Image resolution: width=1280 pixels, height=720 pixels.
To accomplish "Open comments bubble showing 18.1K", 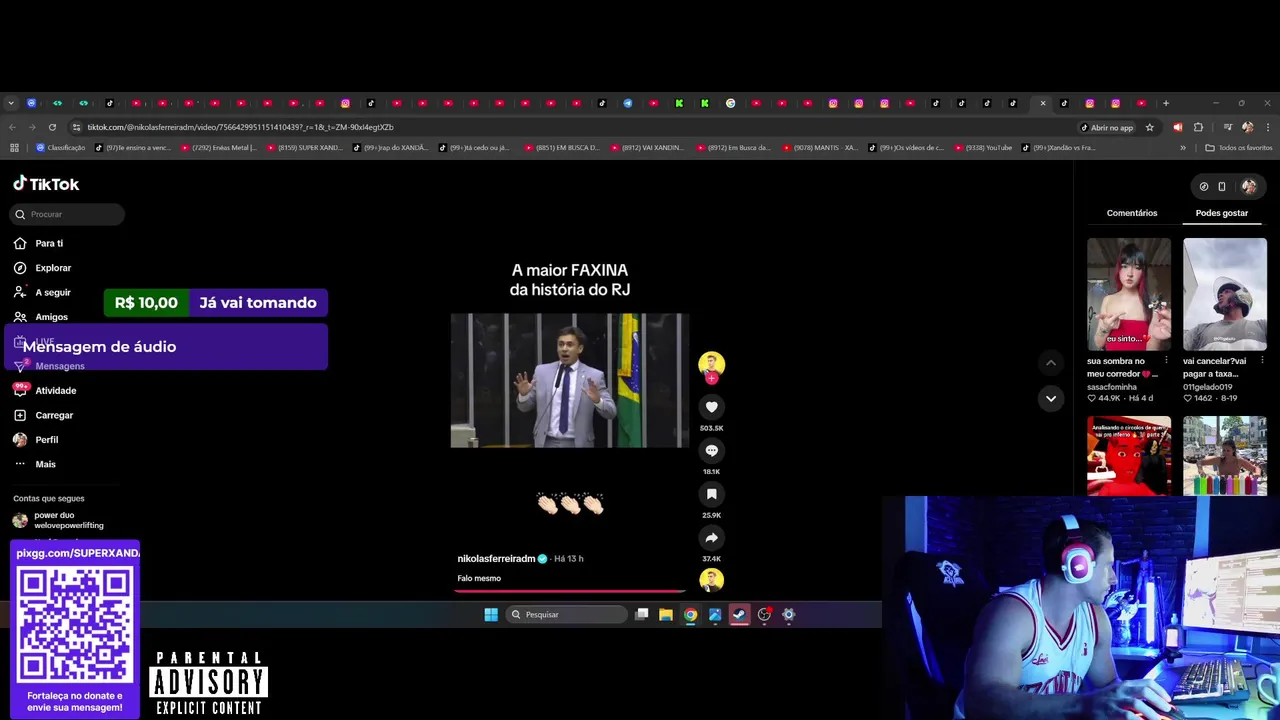I will point(711,451).
